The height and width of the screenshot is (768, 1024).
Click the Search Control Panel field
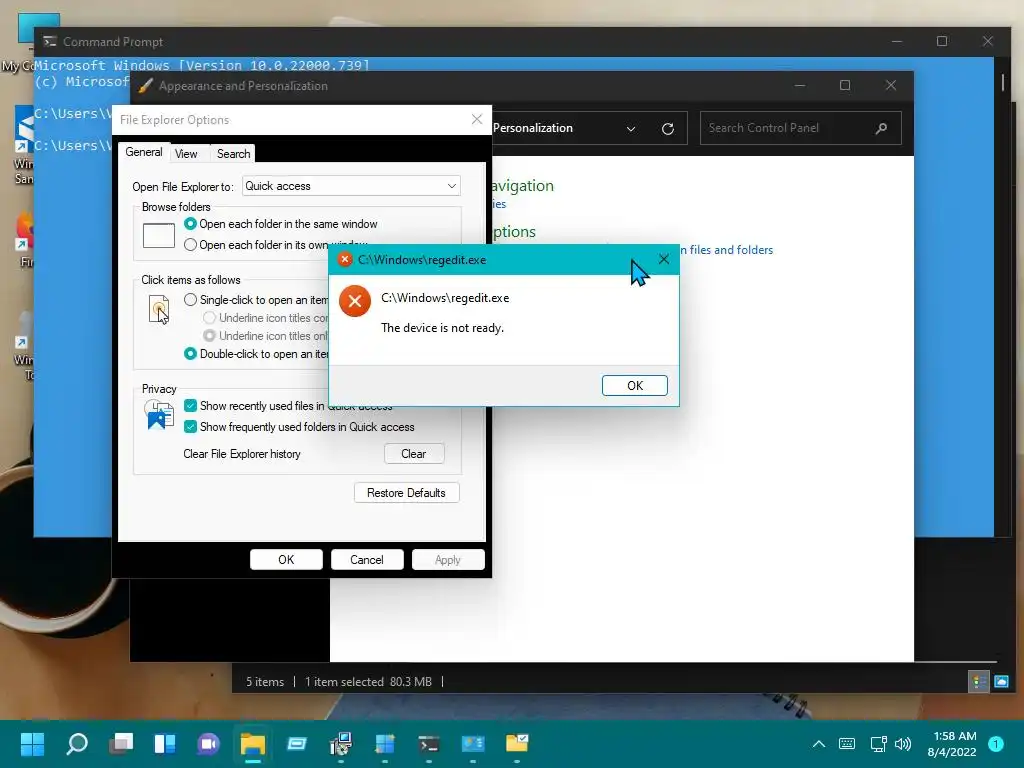pyautogui.click(x=801, y=128)
